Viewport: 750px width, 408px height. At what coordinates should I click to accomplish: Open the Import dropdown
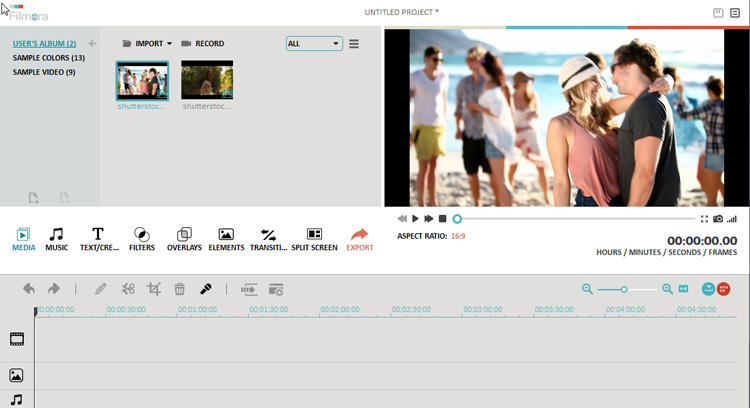tap(147, 44)
